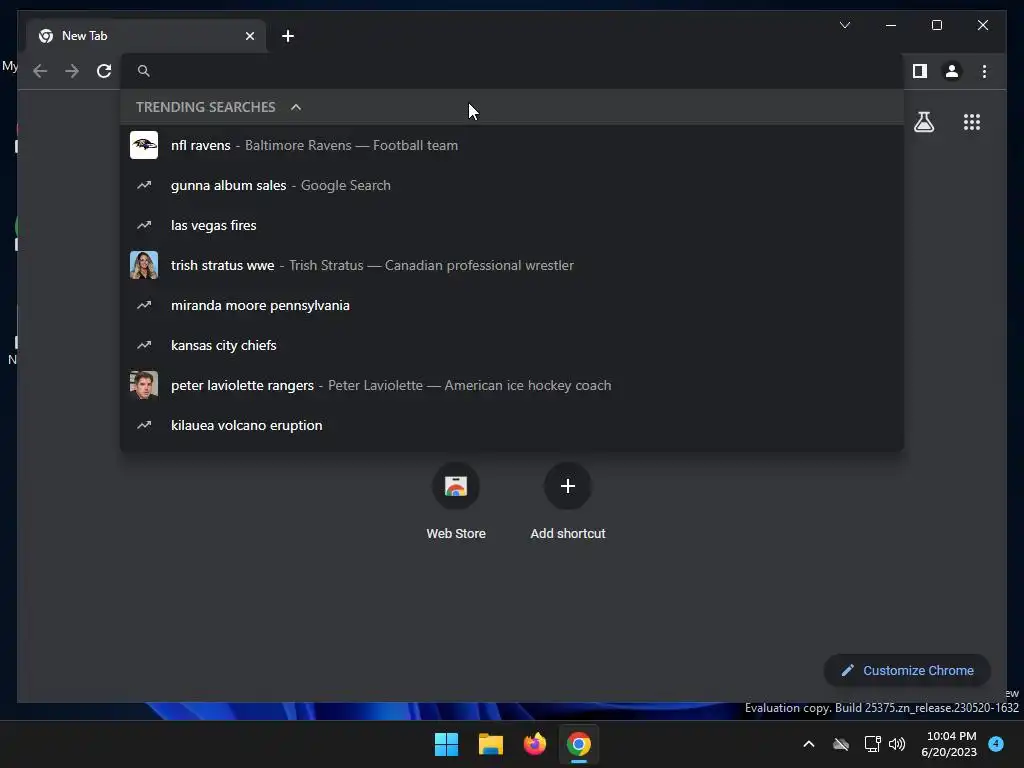This screenshot has width=1024, height=768.
Task: Select the trish stratus wwe suggestion
Action: click(x=512, y=265)
